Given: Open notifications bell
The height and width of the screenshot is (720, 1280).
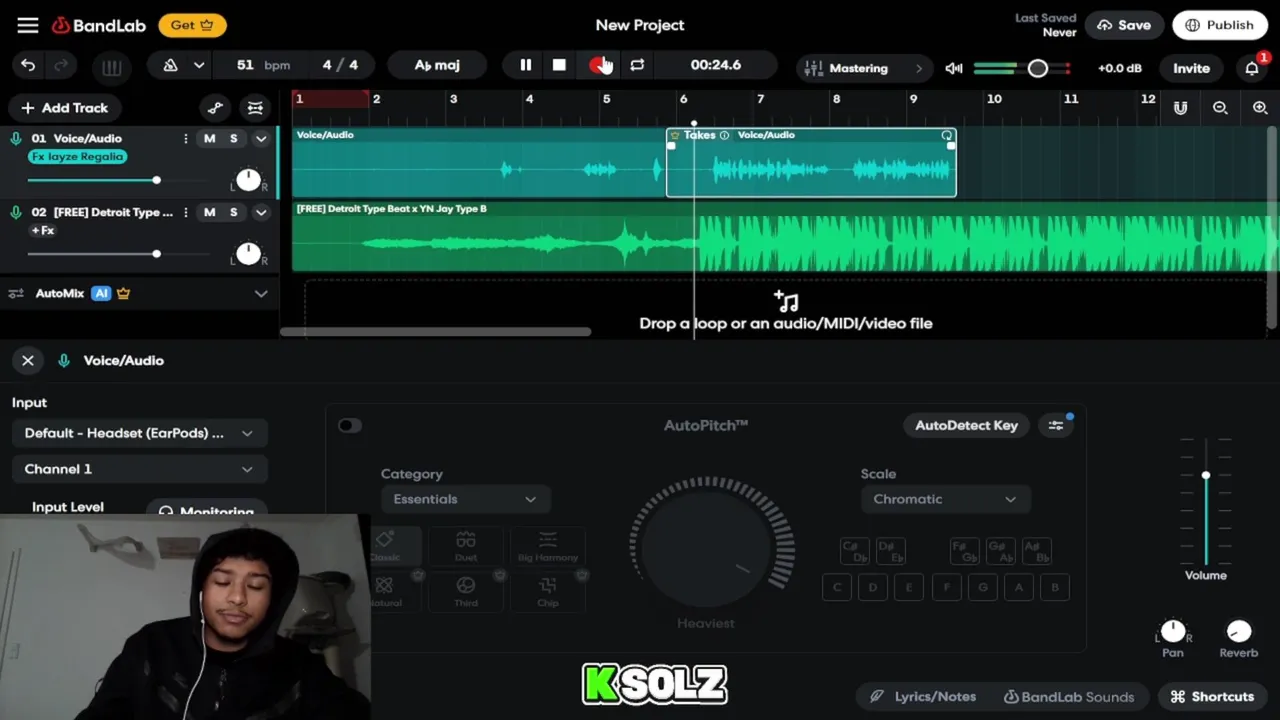Looking at the screenshot, I should click(x=1252, y=68).
